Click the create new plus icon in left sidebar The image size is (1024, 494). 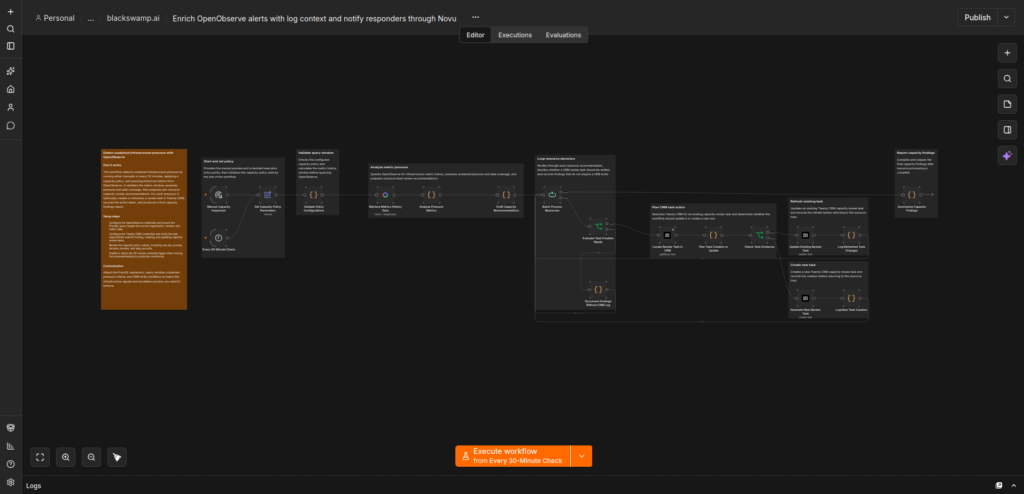(x=10, y=12)
